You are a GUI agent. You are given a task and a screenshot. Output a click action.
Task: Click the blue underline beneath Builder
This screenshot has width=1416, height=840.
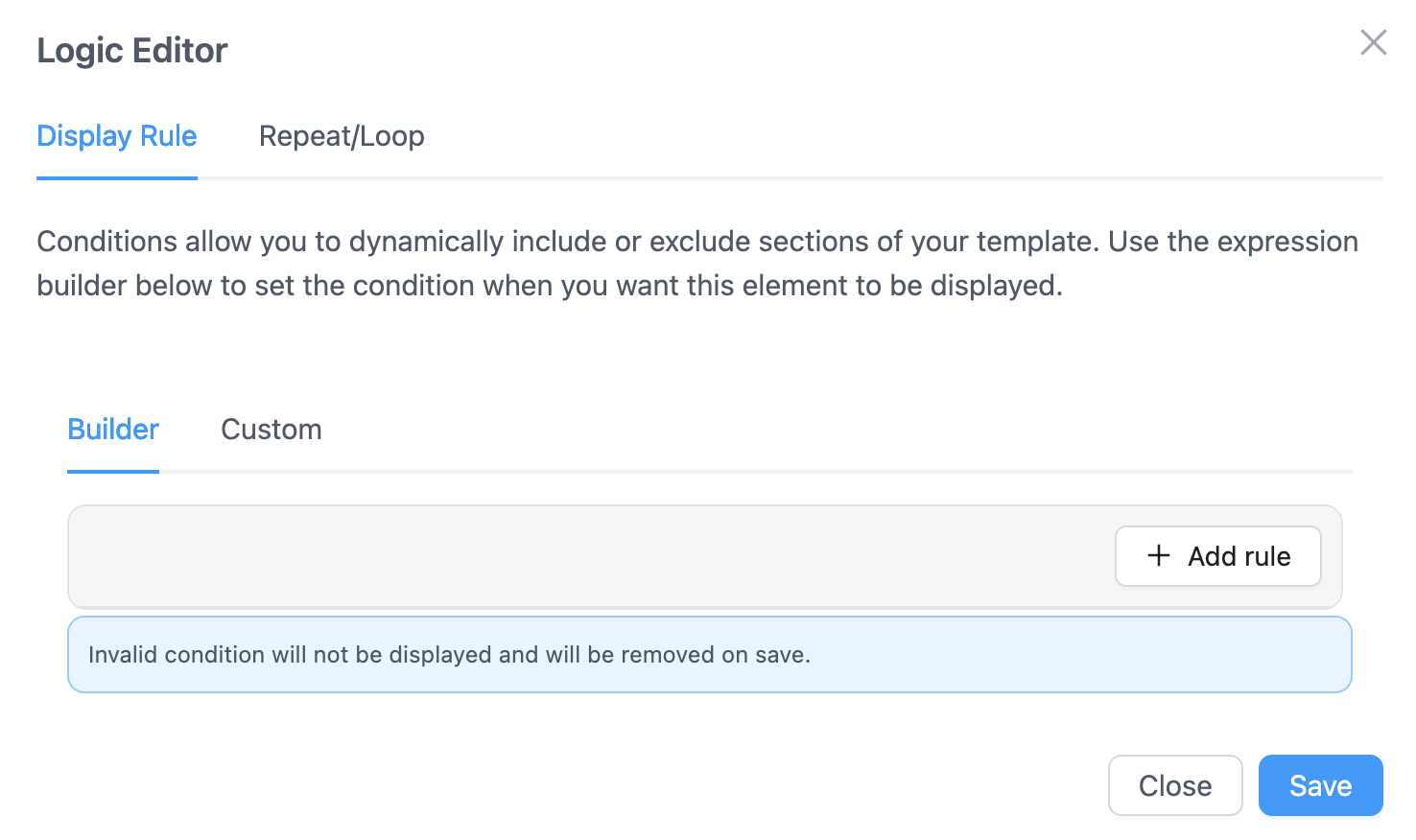pyautogui.click(x=113, y=471)
